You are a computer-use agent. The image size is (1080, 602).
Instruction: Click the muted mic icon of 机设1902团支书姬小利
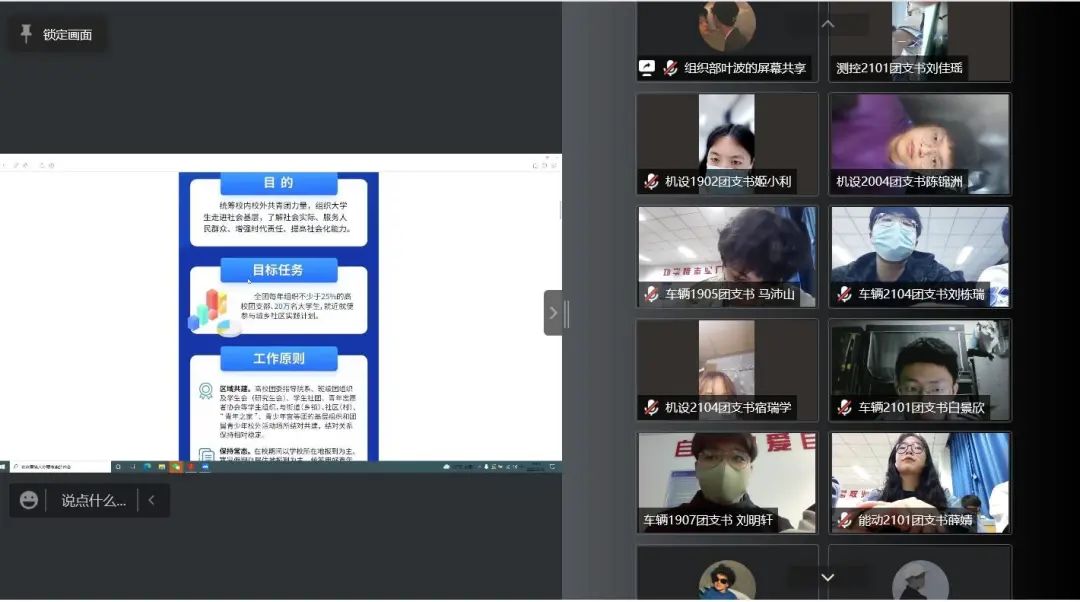(651, 182)
